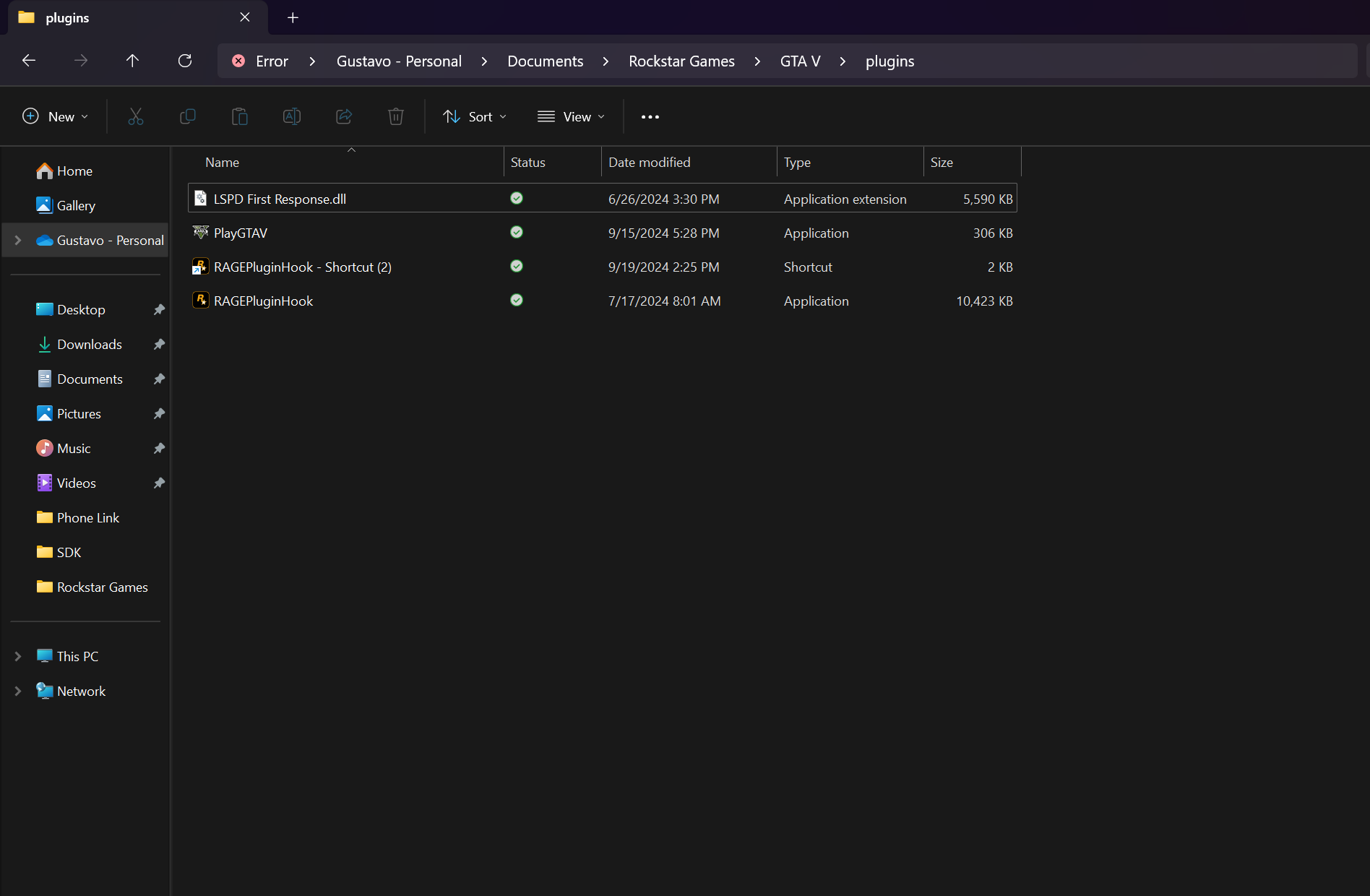This screenshot has width=1370, height=896.
Task: Close the plugins tab
Action: point(245,17)
